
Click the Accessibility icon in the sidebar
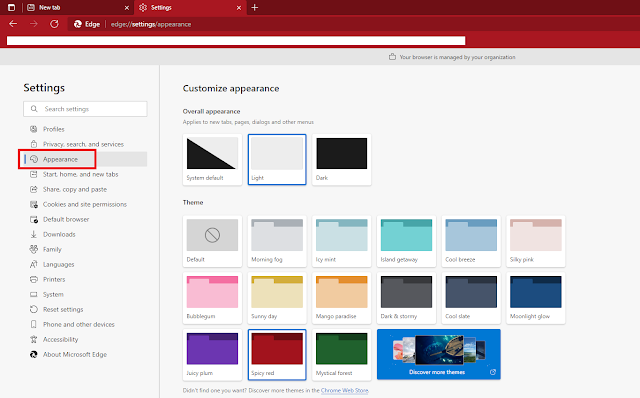point(34,339)
